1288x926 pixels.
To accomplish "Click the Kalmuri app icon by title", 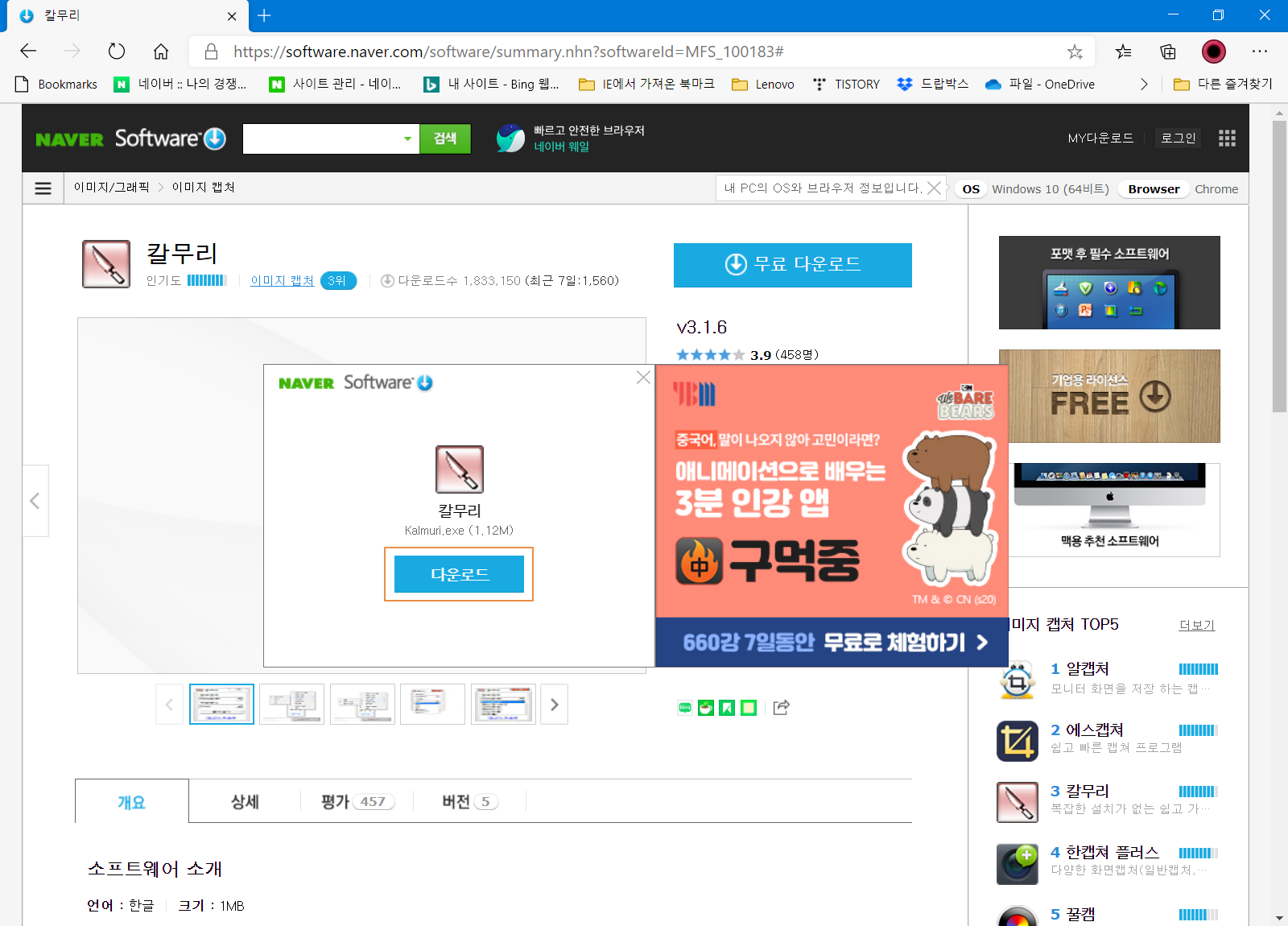I will click(x=106, y=264).
